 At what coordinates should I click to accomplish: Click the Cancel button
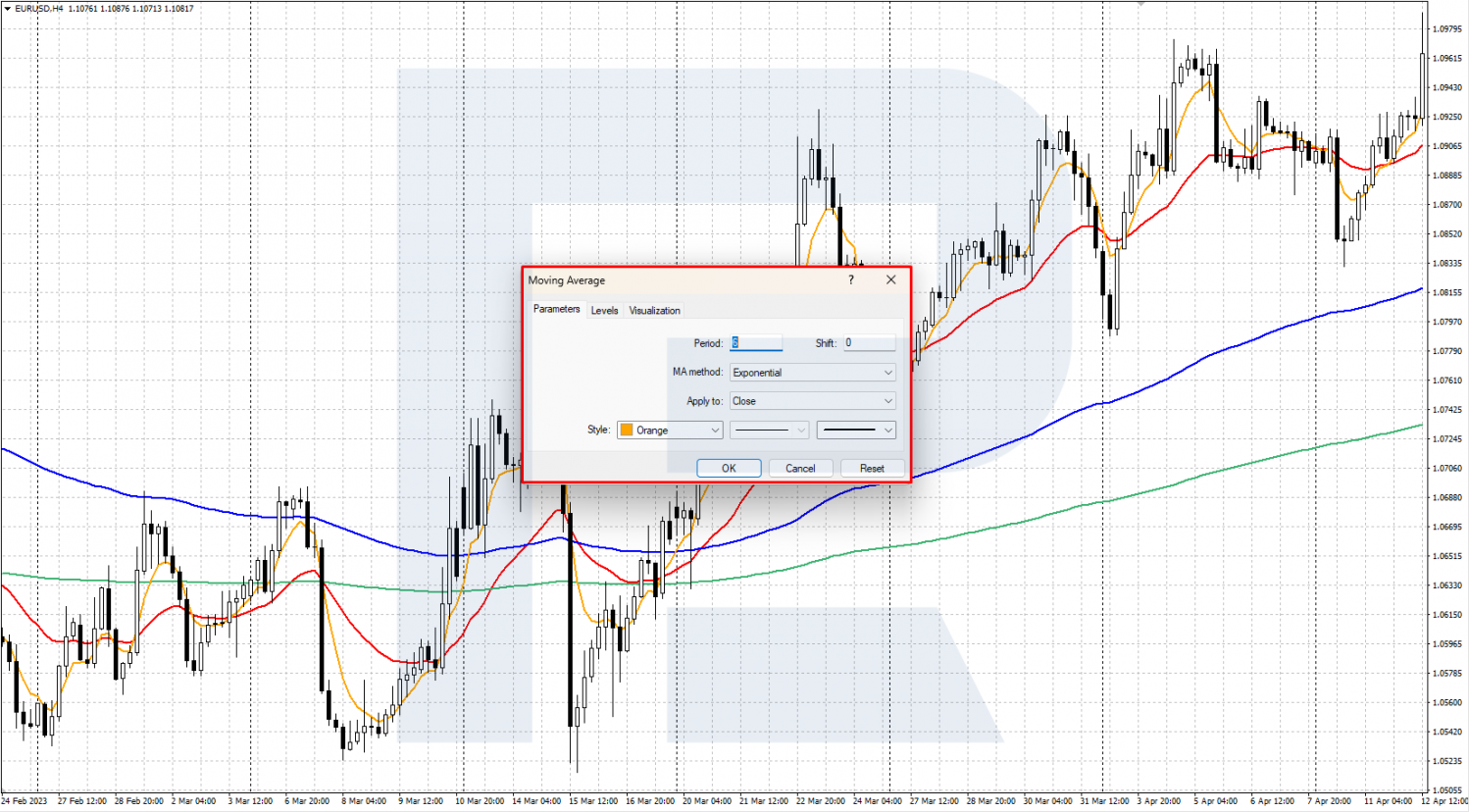pos(800,468)
